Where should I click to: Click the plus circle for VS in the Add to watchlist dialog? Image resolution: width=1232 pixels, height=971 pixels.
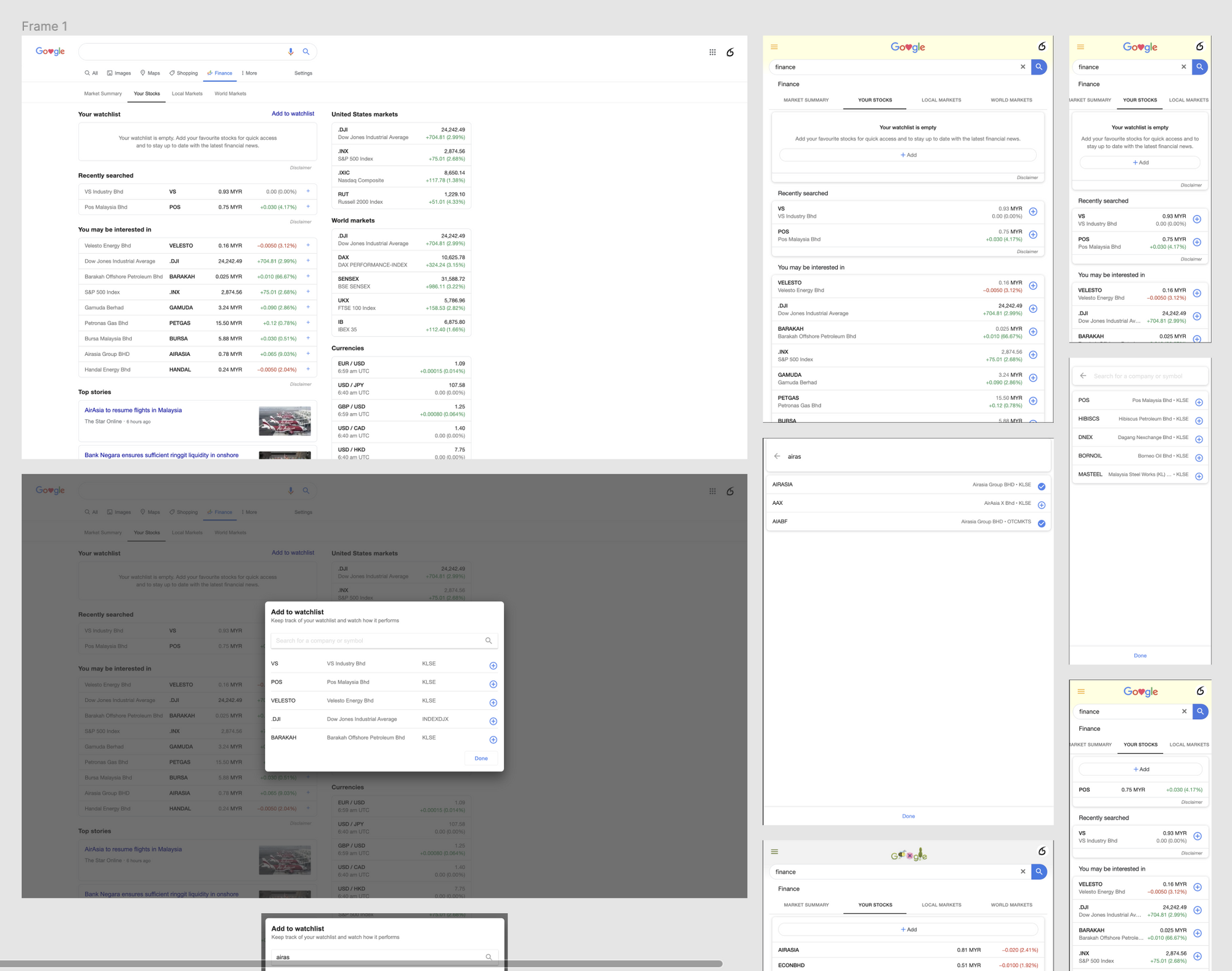[493, 666]
